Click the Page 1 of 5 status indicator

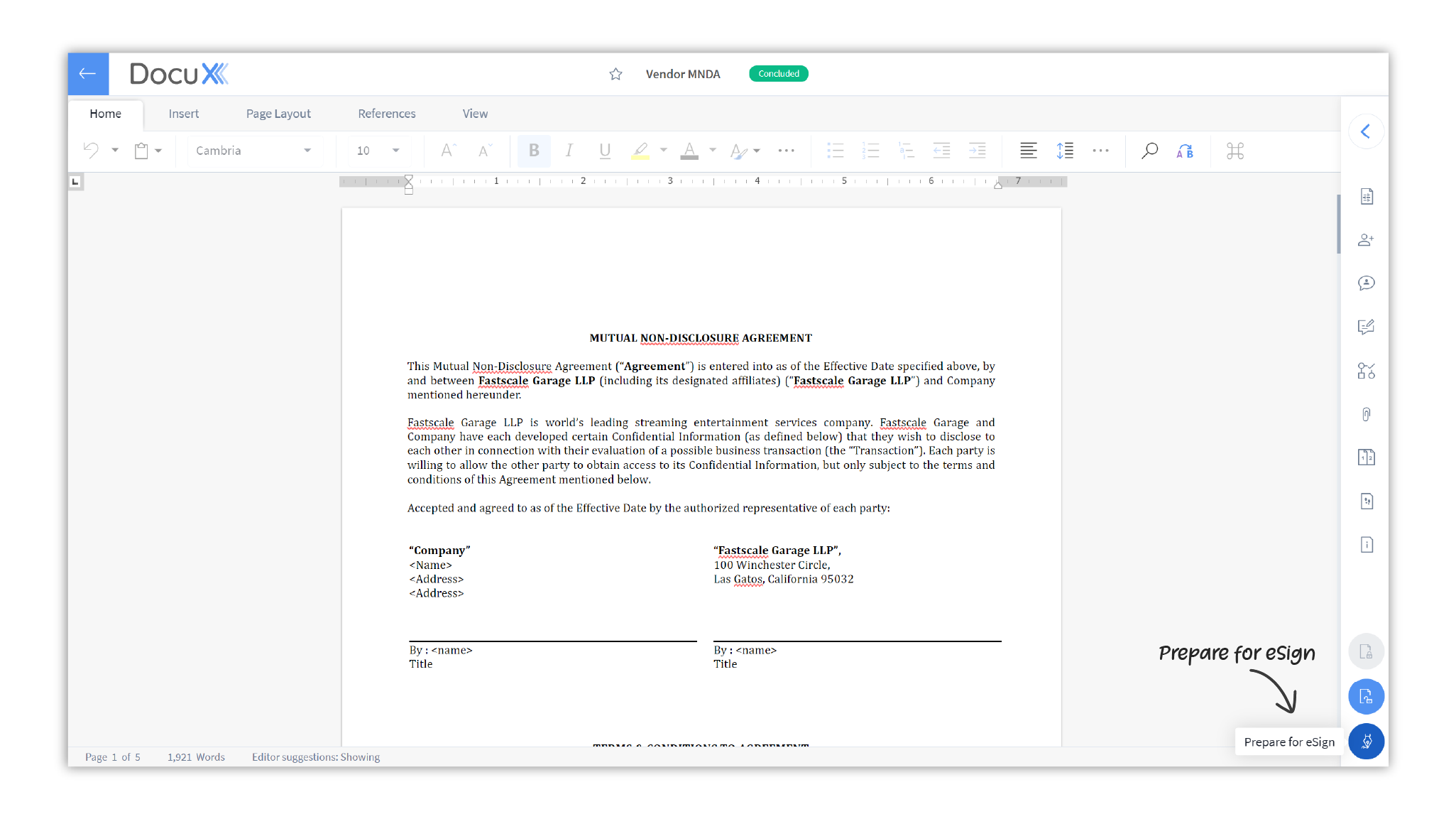(x=113, y=757)
